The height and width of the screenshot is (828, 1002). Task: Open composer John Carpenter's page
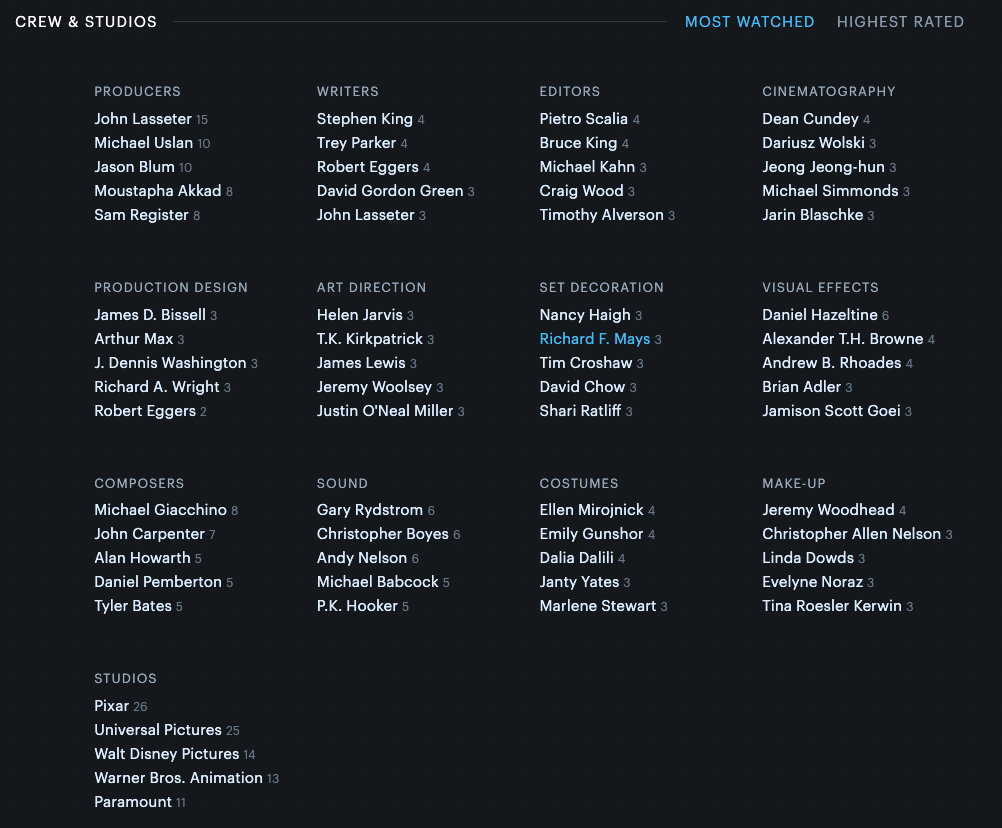(x=149, y=534)
